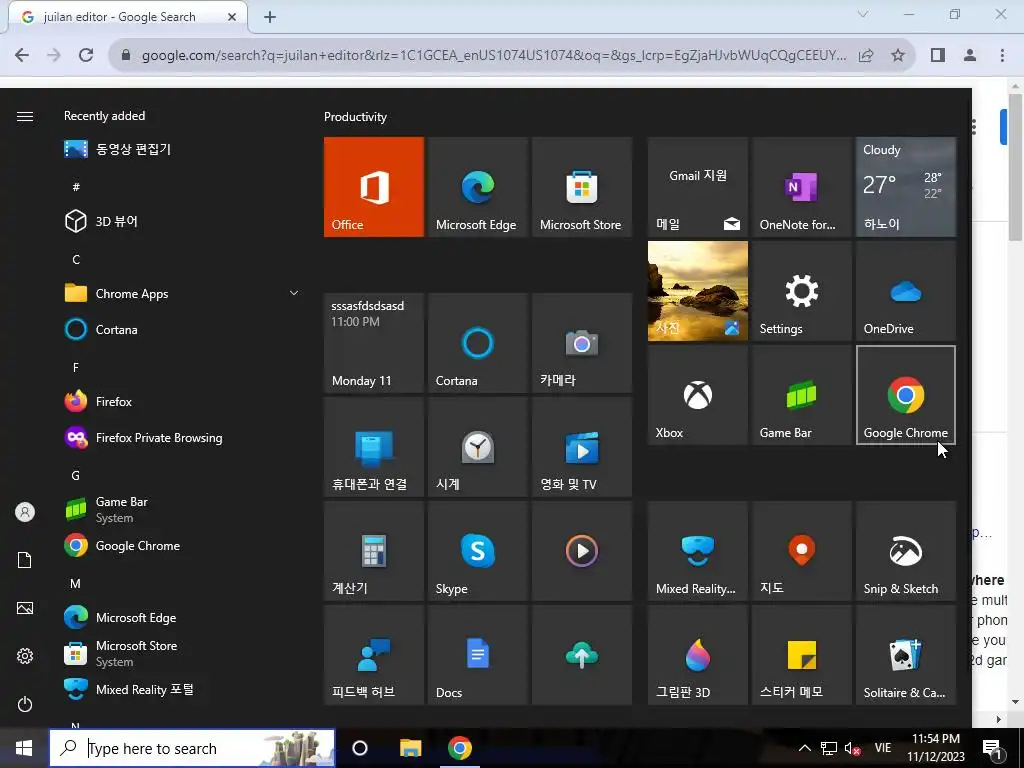Image resolution: width=1024 pixels, height=768 pixels.
Task: Open the user account icon in Start sidebar
Action: (x=25, y=512)
